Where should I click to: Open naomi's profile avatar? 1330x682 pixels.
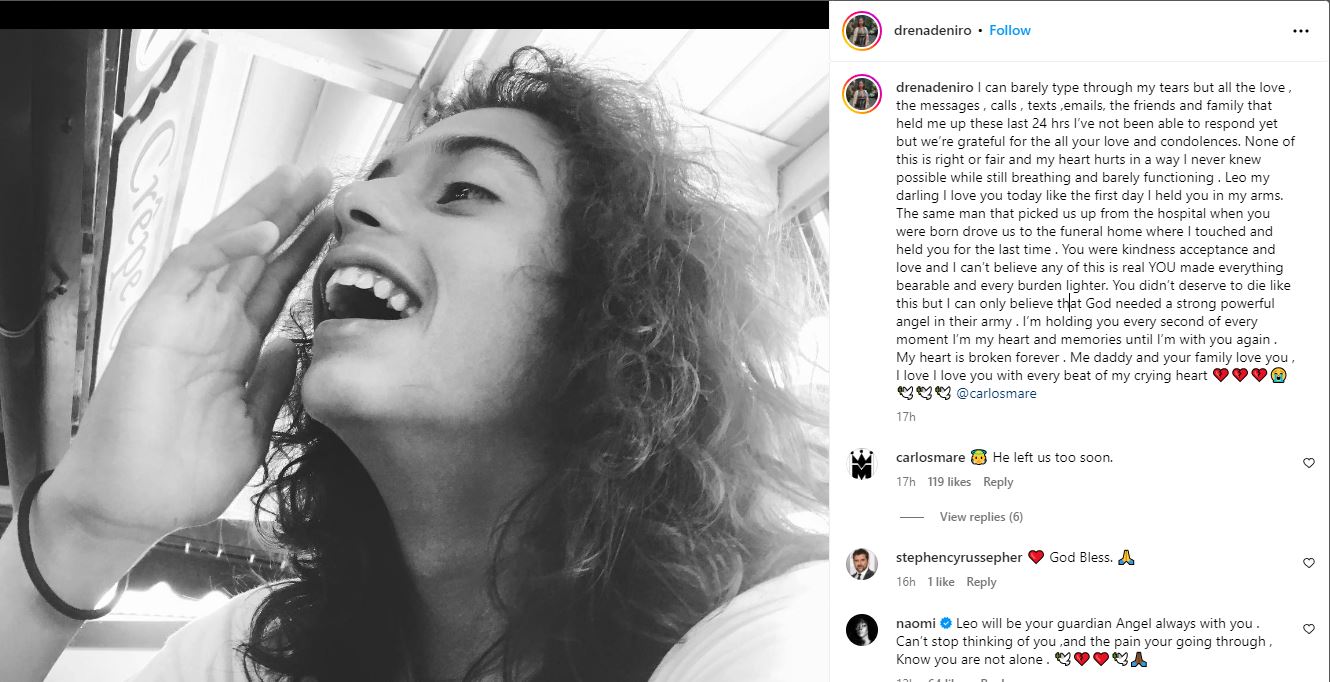click(861, 630)
